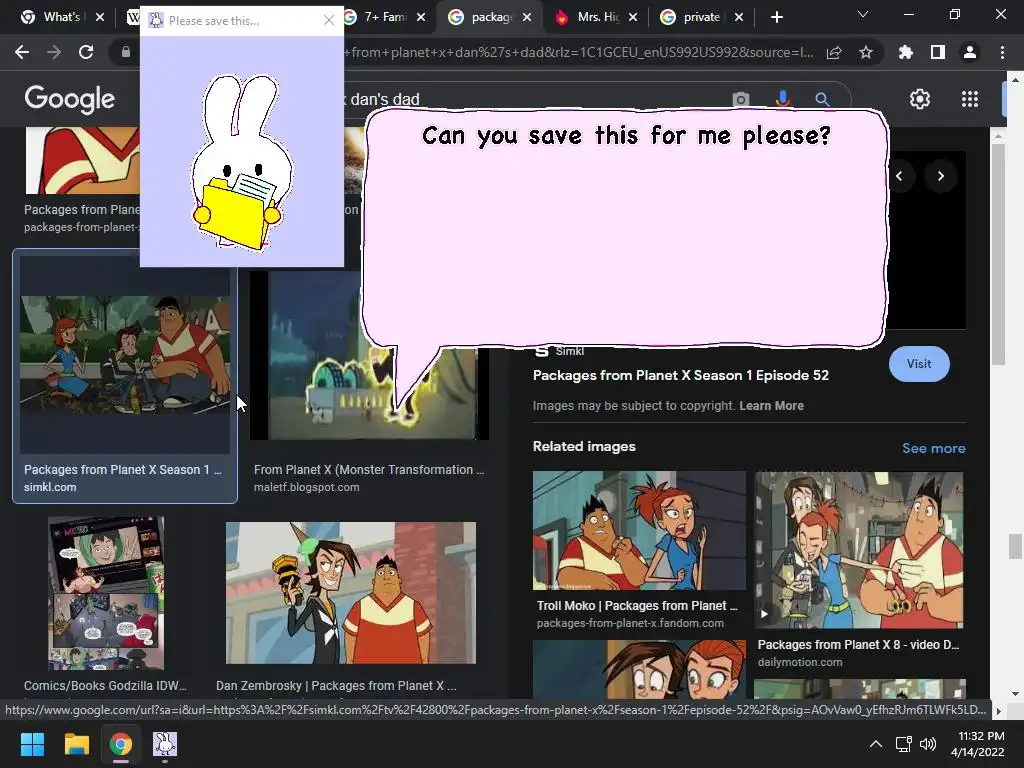Open Chrome three-dot menu
This screenshot has width=1024, height=768.
1002,52
